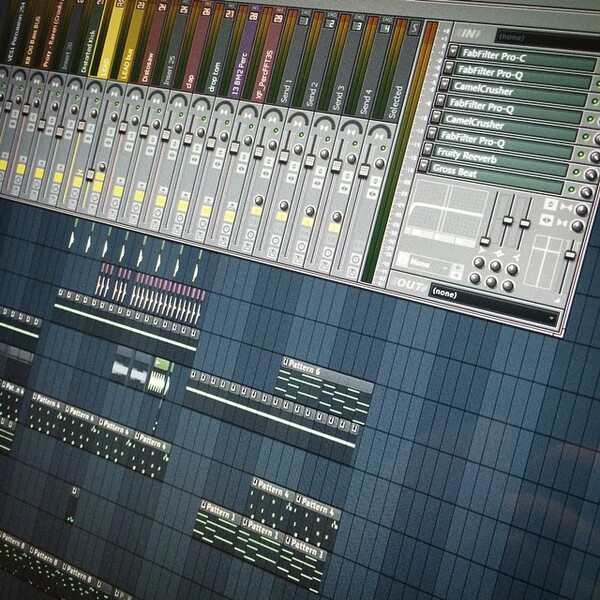This screenshot has width=600, height=600.
Task: Open the FabFilter Pro-Q above Fruity Reeverb
Action: coord(506,142)
